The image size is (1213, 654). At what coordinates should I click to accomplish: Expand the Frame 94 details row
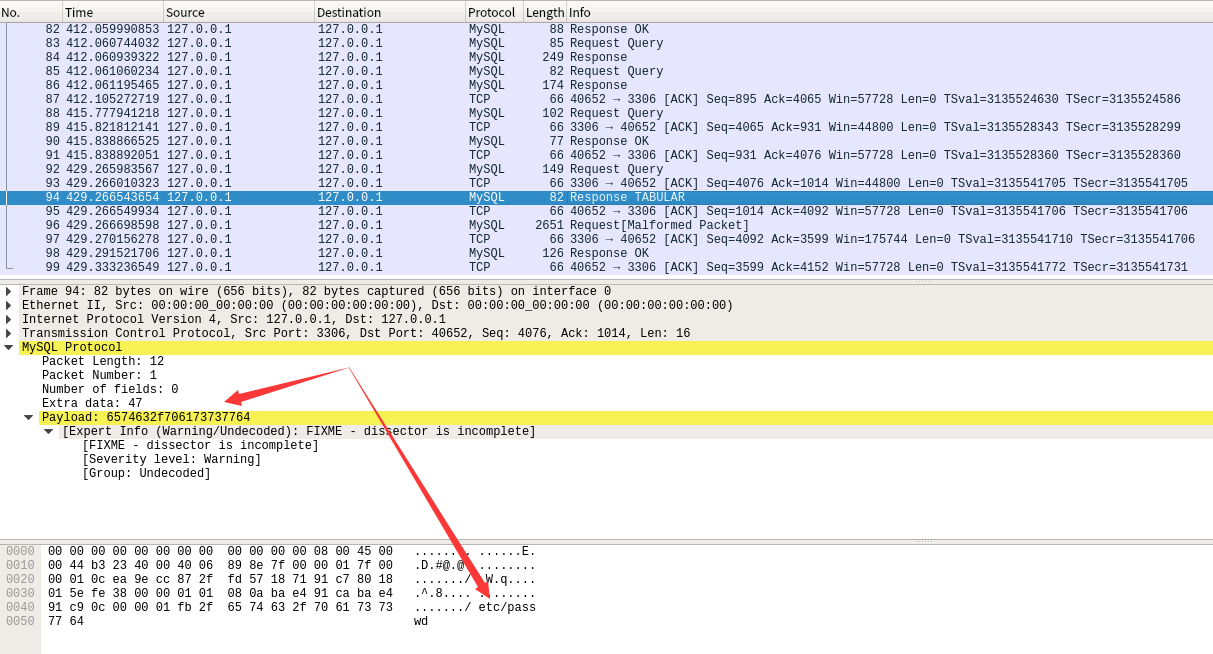point(8,292)
